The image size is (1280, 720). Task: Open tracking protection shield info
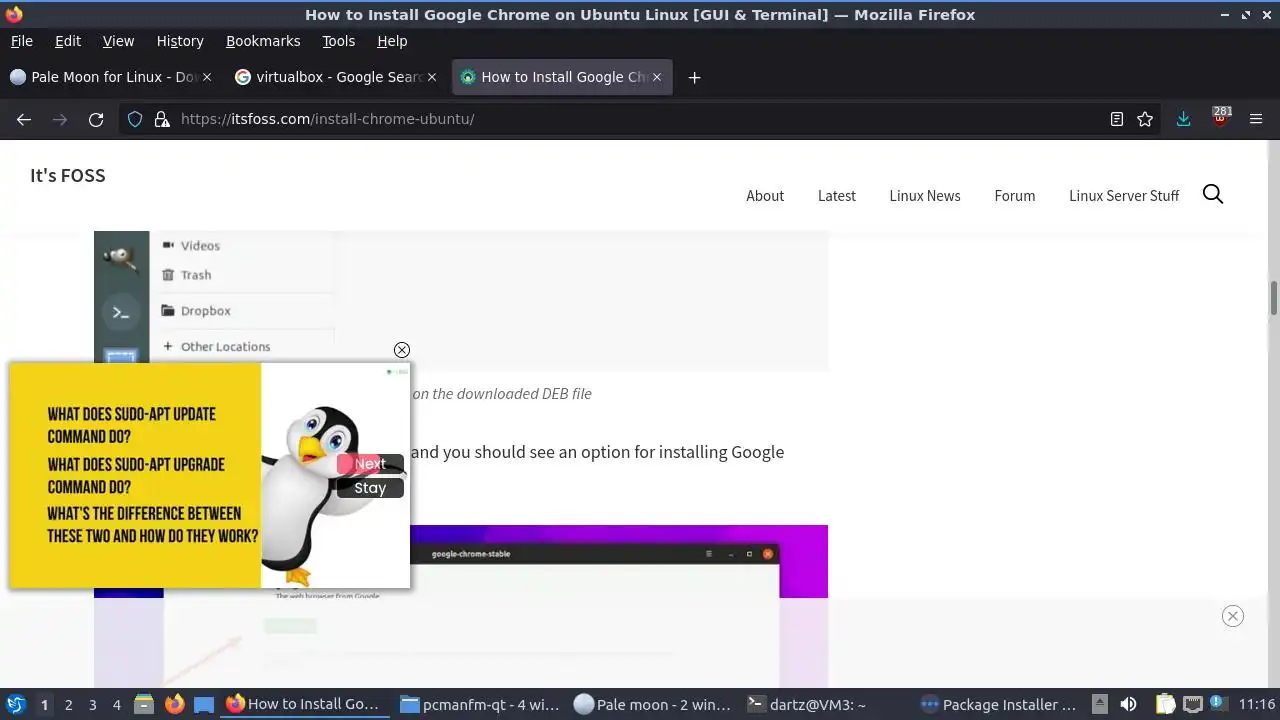coord(135,119)
